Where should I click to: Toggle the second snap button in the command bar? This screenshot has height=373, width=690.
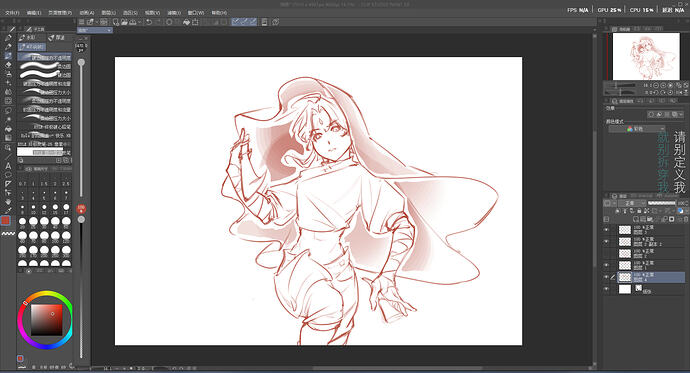[244, 22]
